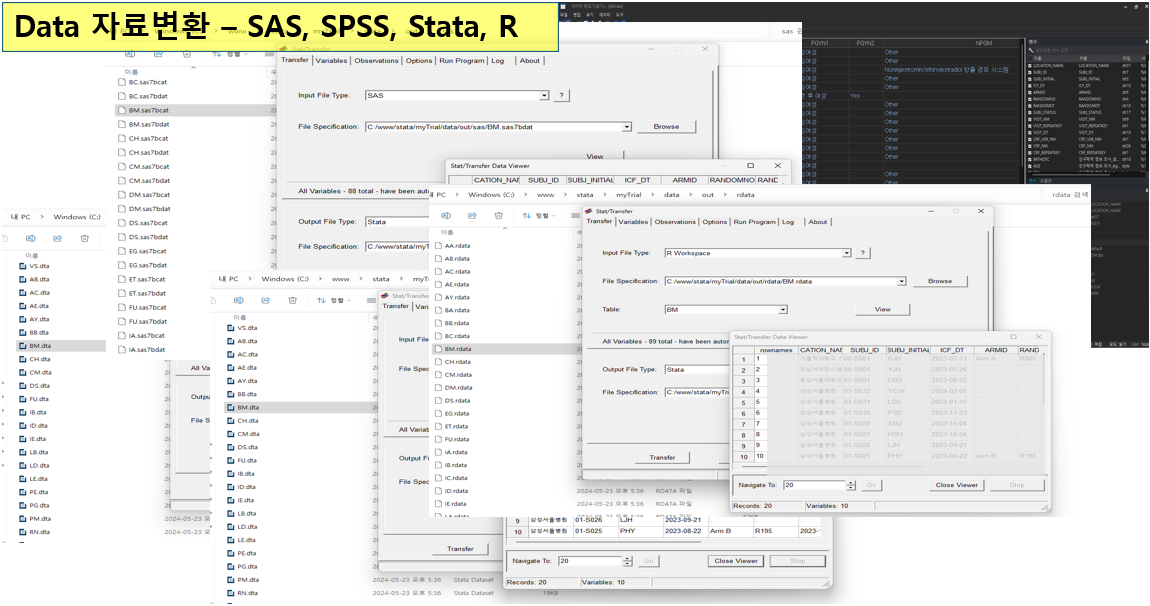Click the file icon of CH.sas7bcat
Viewport: 1150px width, 606px height.
coord(122,138)
